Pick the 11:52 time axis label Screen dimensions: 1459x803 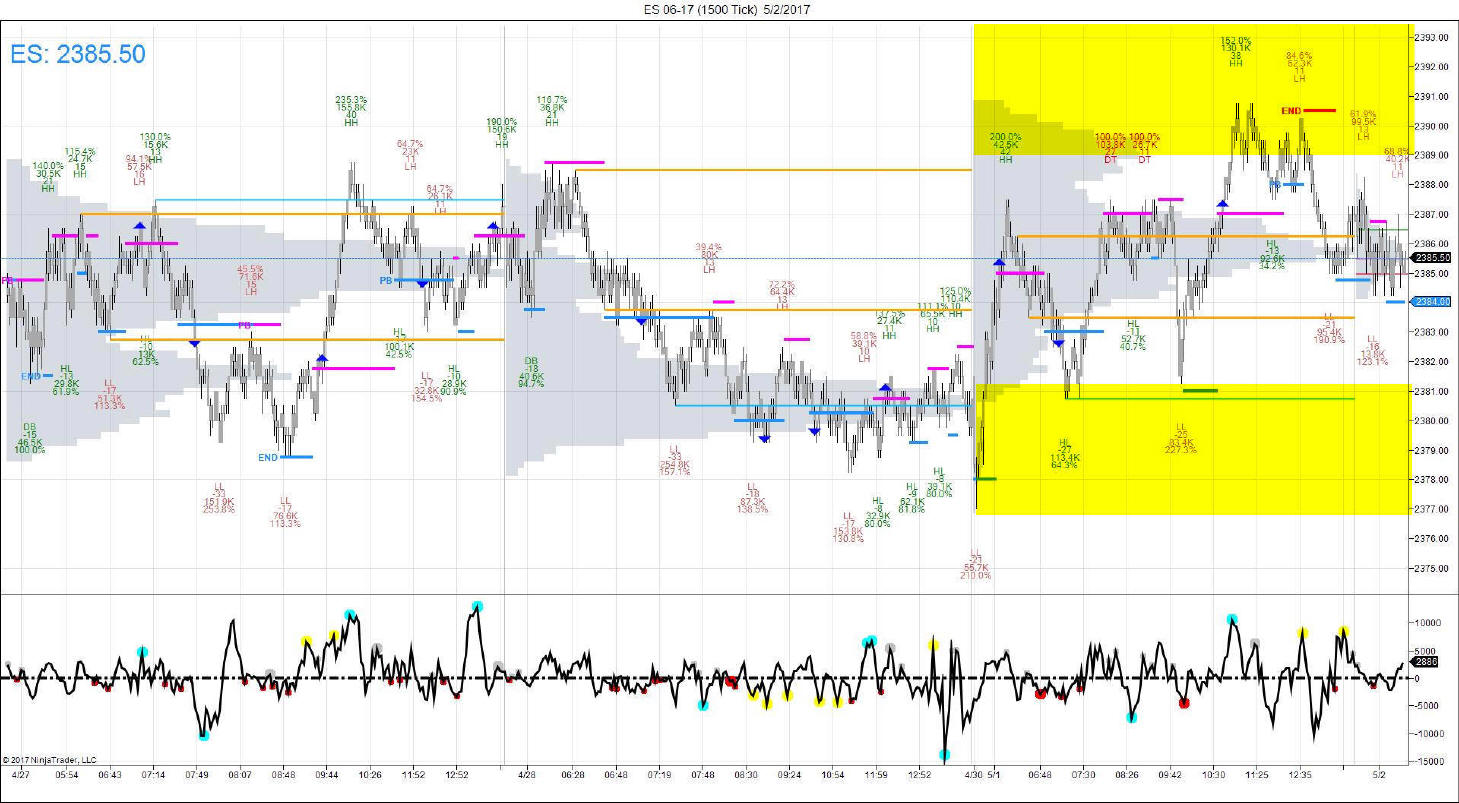(413, 775)
